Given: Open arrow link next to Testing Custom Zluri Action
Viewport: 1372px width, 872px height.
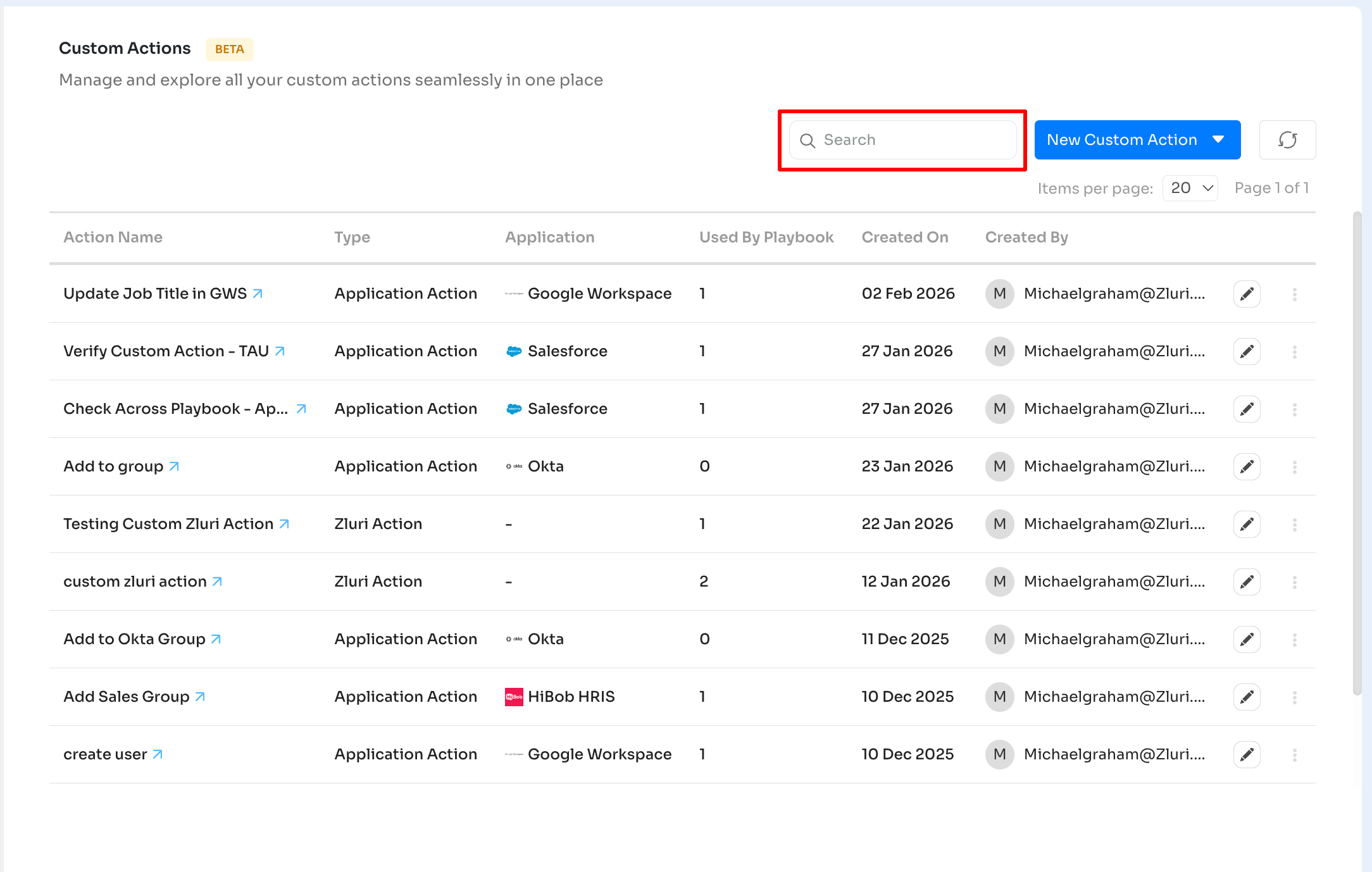Looking at the screenshot, I should coord(284,524).
